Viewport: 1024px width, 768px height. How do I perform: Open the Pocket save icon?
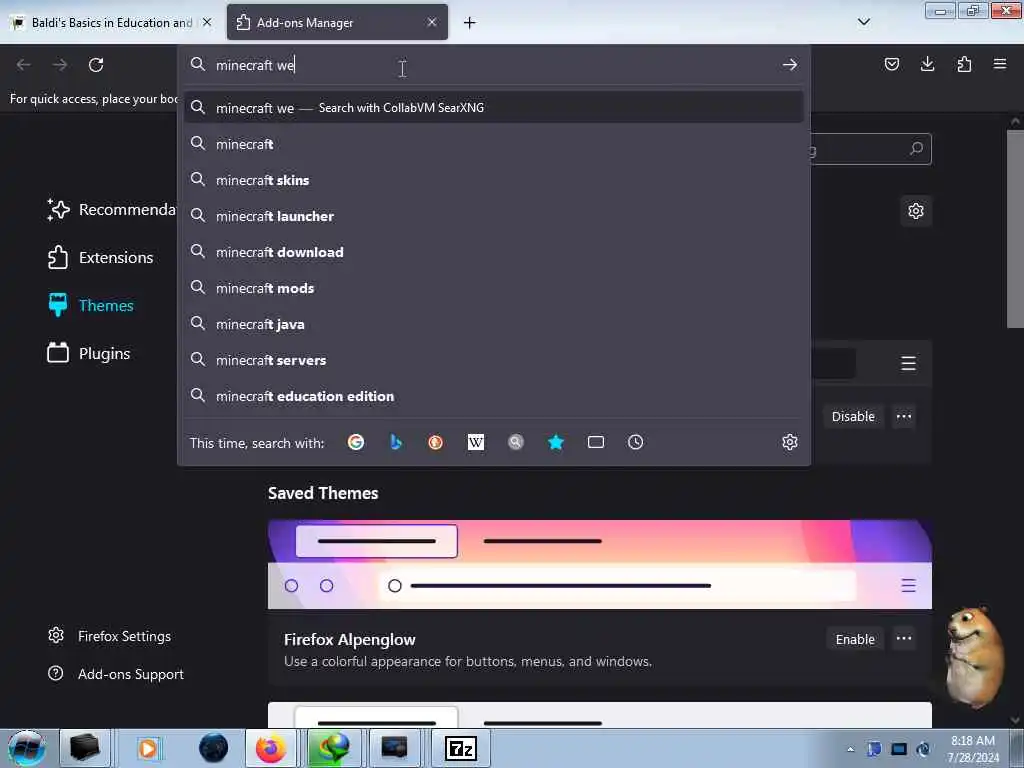891,64
